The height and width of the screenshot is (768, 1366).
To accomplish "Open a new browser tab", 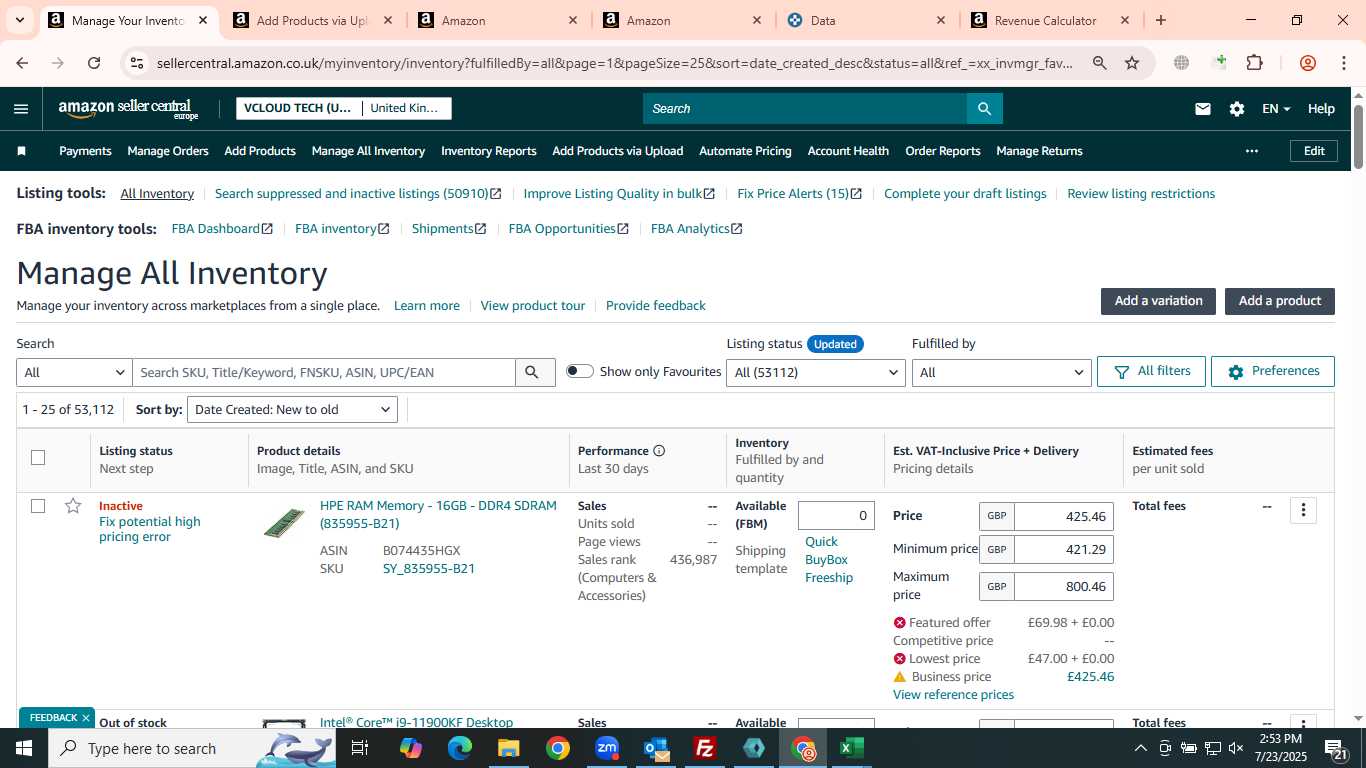I will [x=1161, y=20].
